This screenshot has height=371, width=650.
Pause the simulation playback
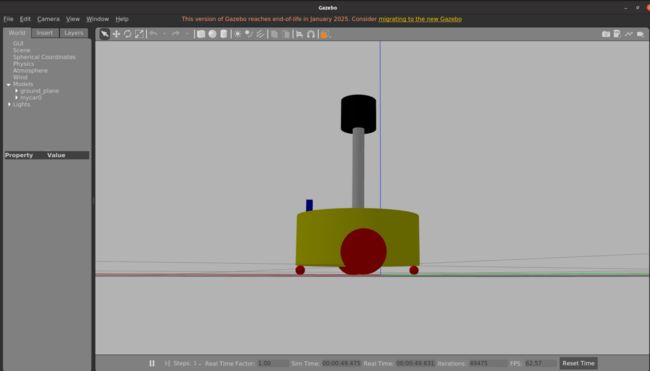152,363
